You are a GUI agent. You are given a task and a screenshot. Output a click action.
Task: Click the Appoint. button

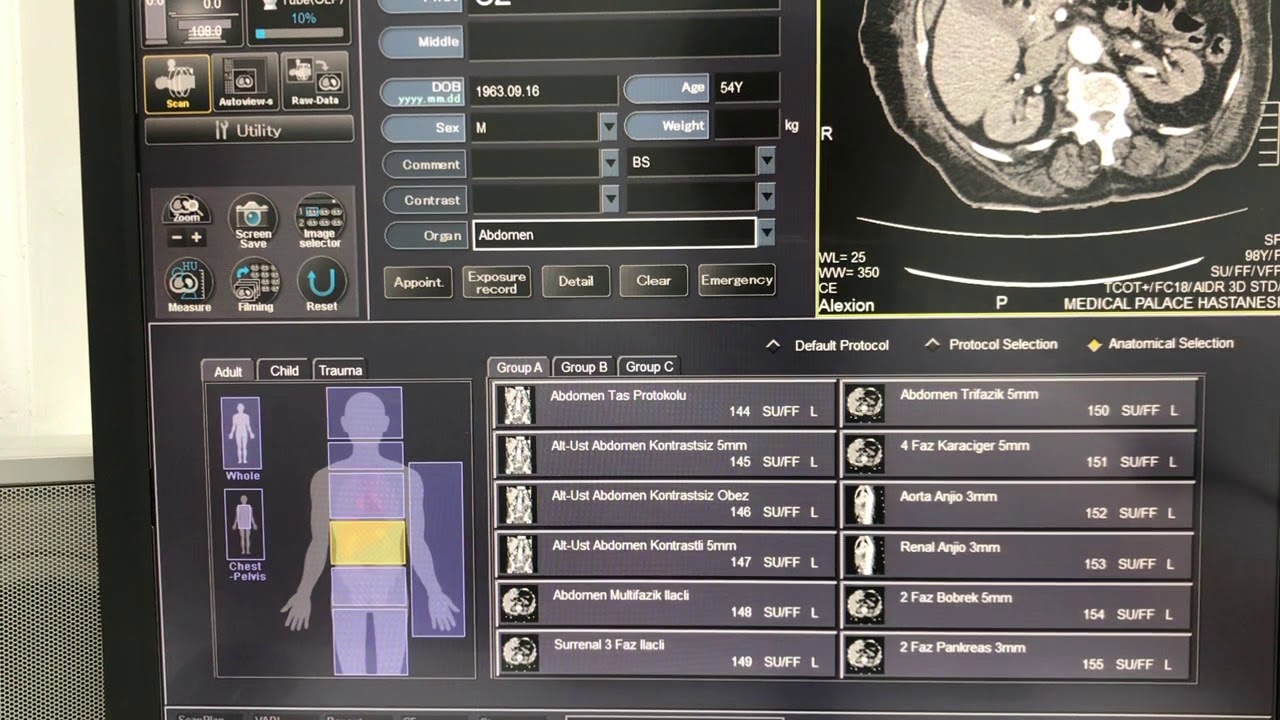[x=418, y=282]
